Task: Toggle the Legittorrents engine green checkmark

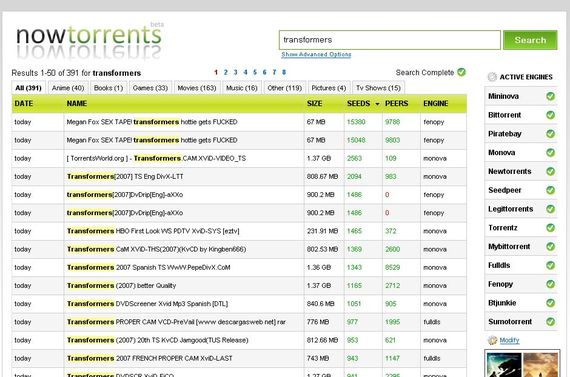Action: pyautogui.click(x=550, y=209)
